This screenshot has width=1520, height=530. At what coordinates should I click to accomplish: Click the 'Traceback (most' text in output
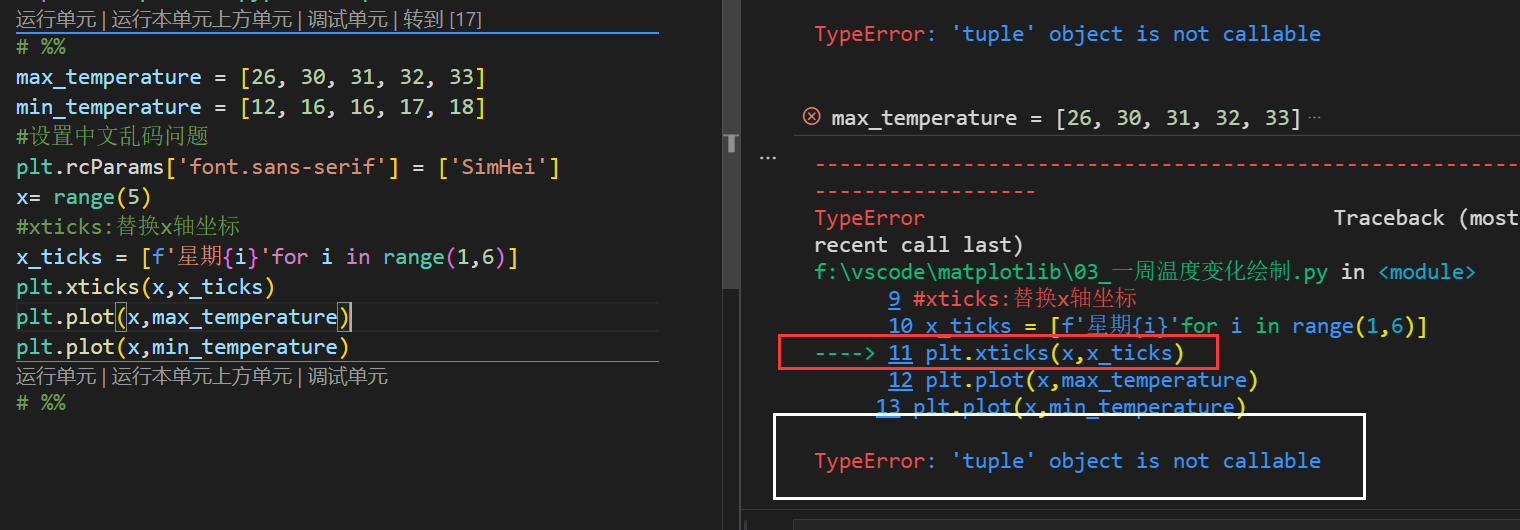(1427, 218)
